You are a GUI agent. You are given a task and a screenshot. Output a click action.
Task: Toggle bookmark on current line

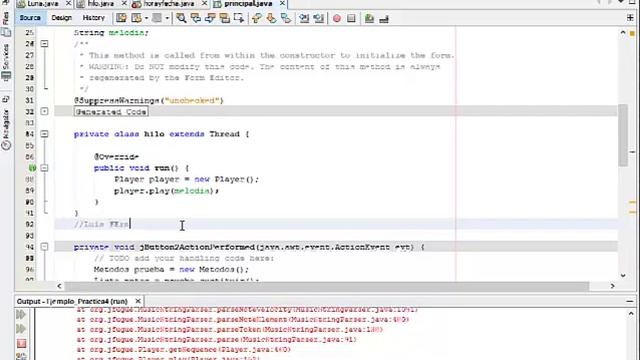coord(286,18)
